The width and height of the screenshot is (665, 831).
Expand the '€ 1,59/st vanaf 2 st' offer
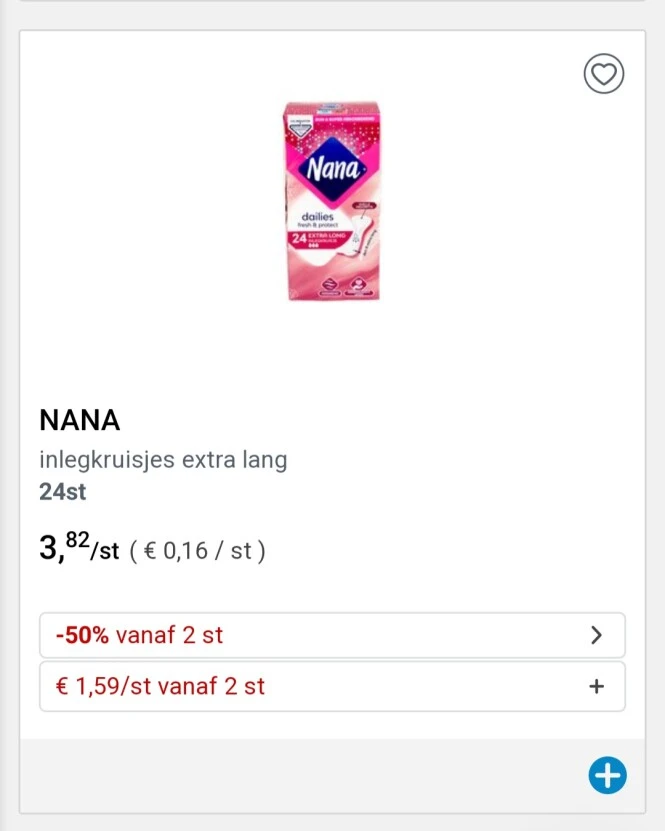click(x=300, y=687)
